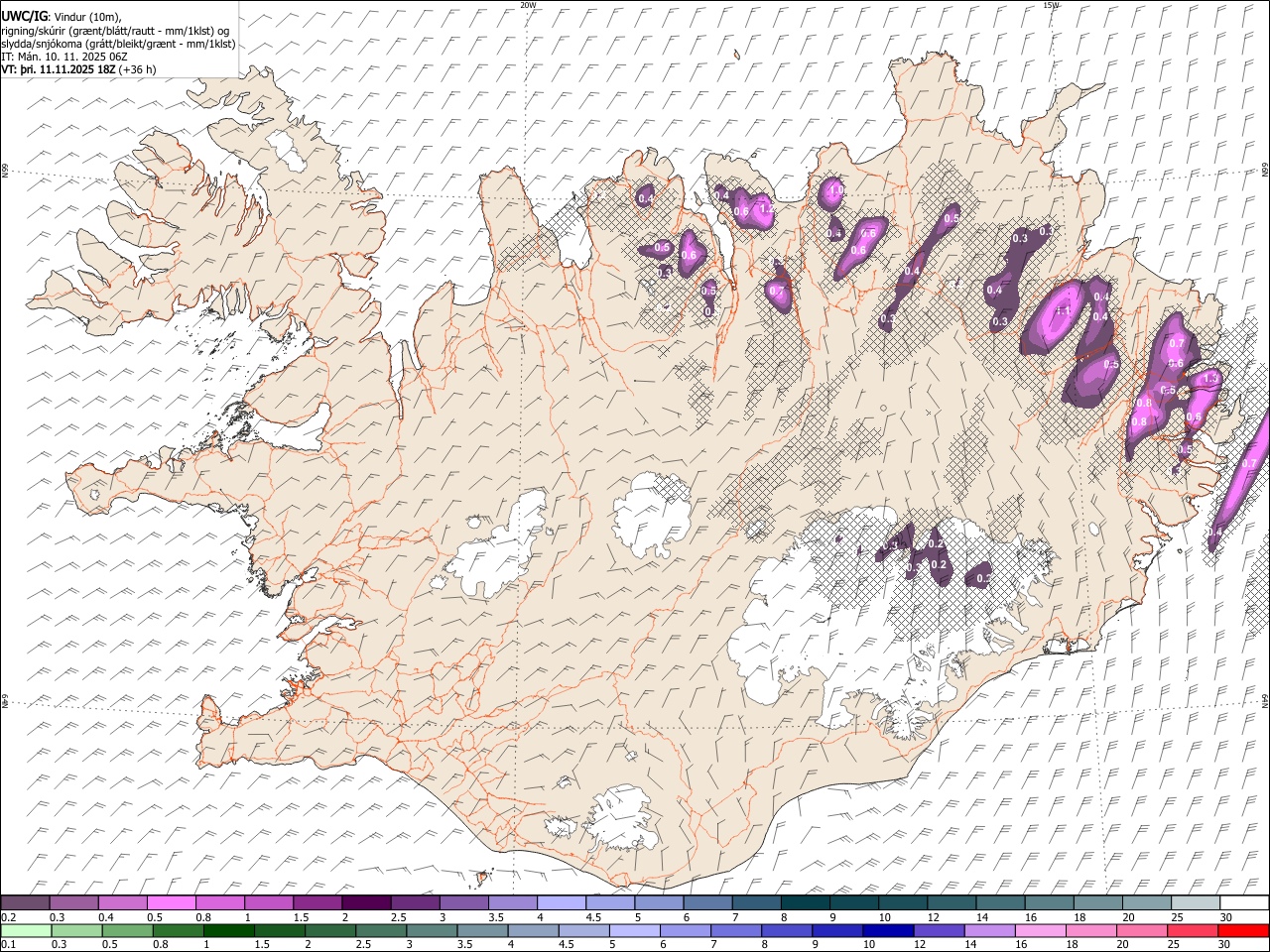Click the top-row legend swatch between 0.2 and 0.3

[x=26, y=902]
